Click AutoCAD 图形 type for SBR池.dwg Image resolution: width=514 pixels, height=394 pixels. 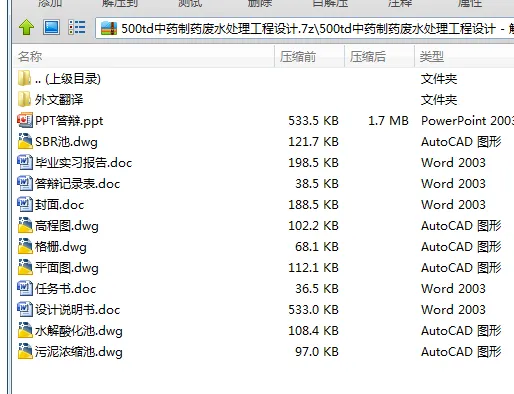(461, 142)
